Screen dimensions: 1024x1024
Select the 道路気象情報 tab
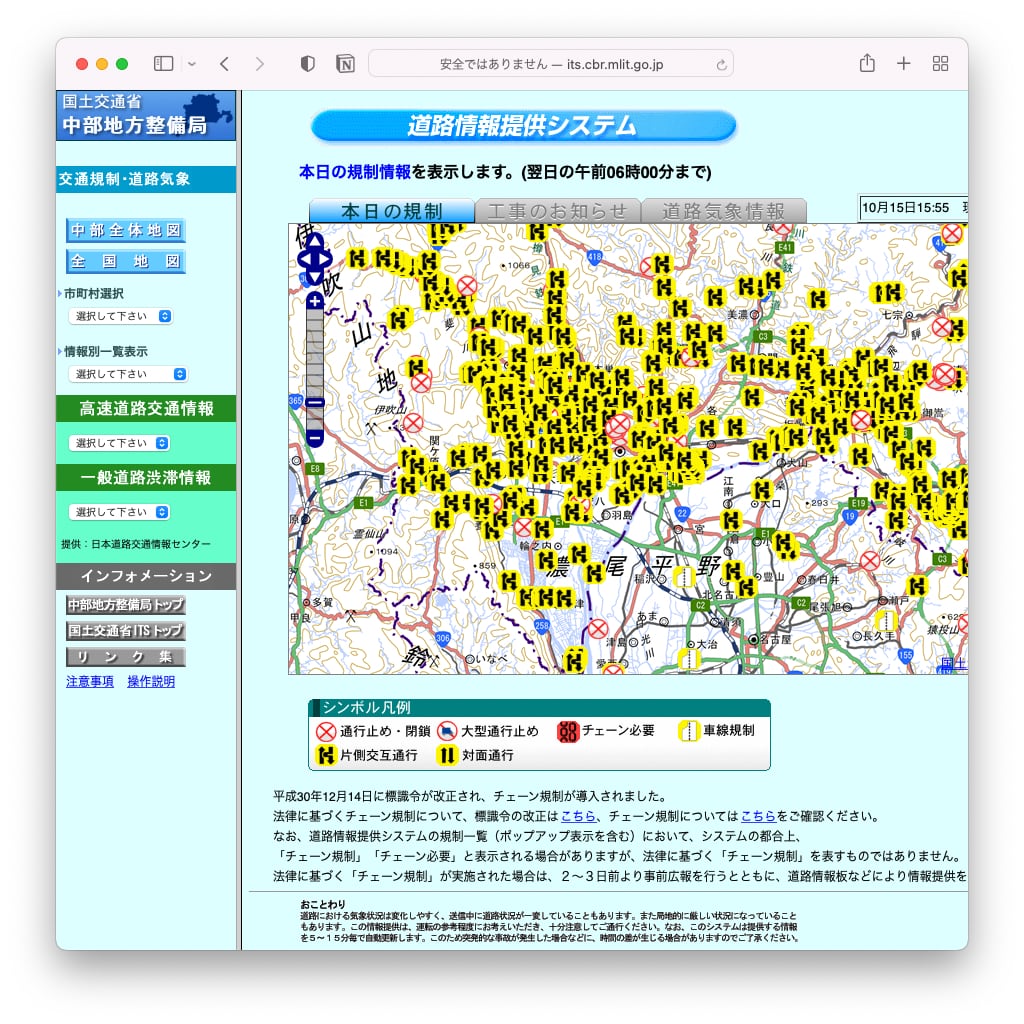pyautogui.click(x=723, y=211)
